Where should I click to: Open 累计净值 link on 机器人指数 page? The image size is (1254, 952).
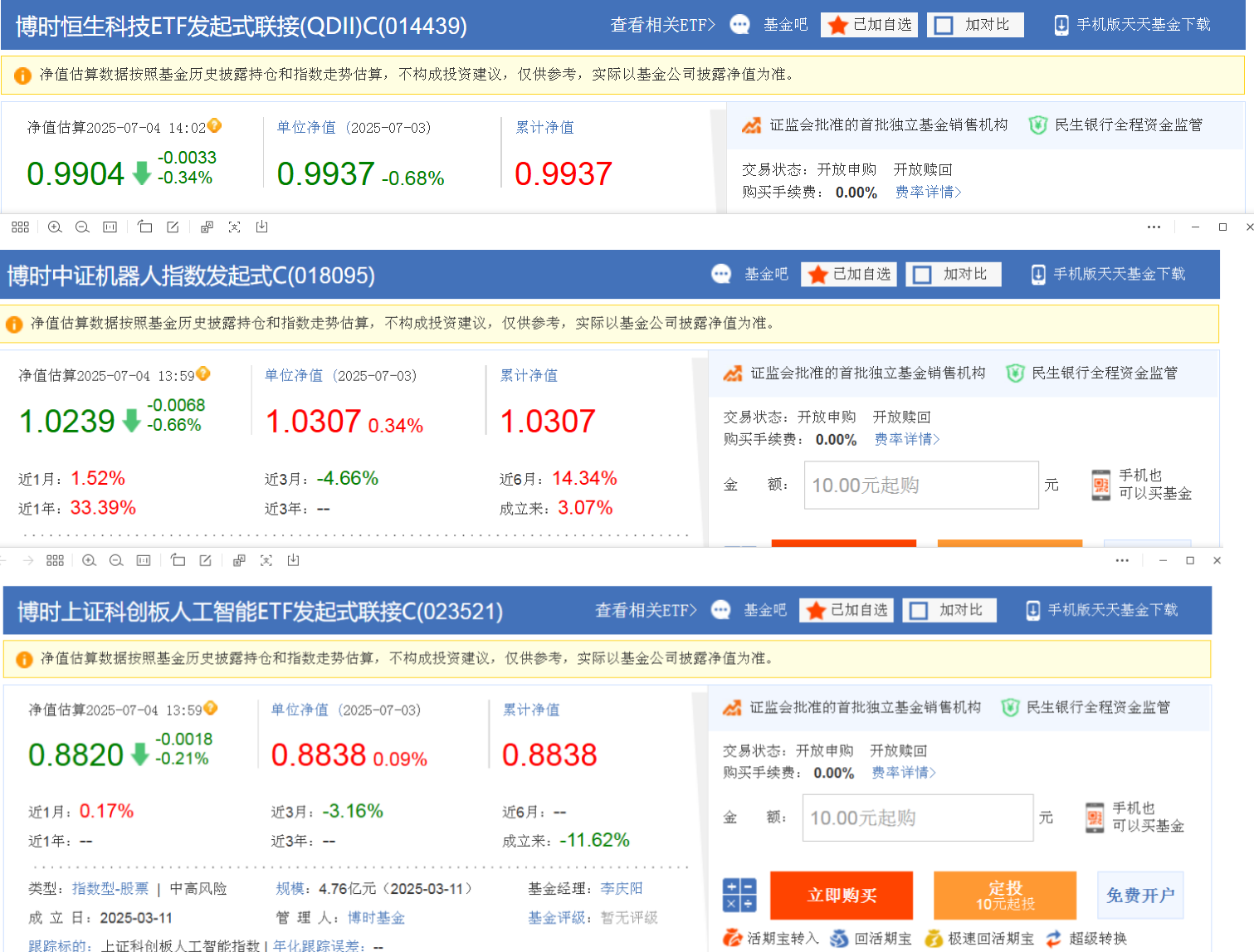pos(529,375)
